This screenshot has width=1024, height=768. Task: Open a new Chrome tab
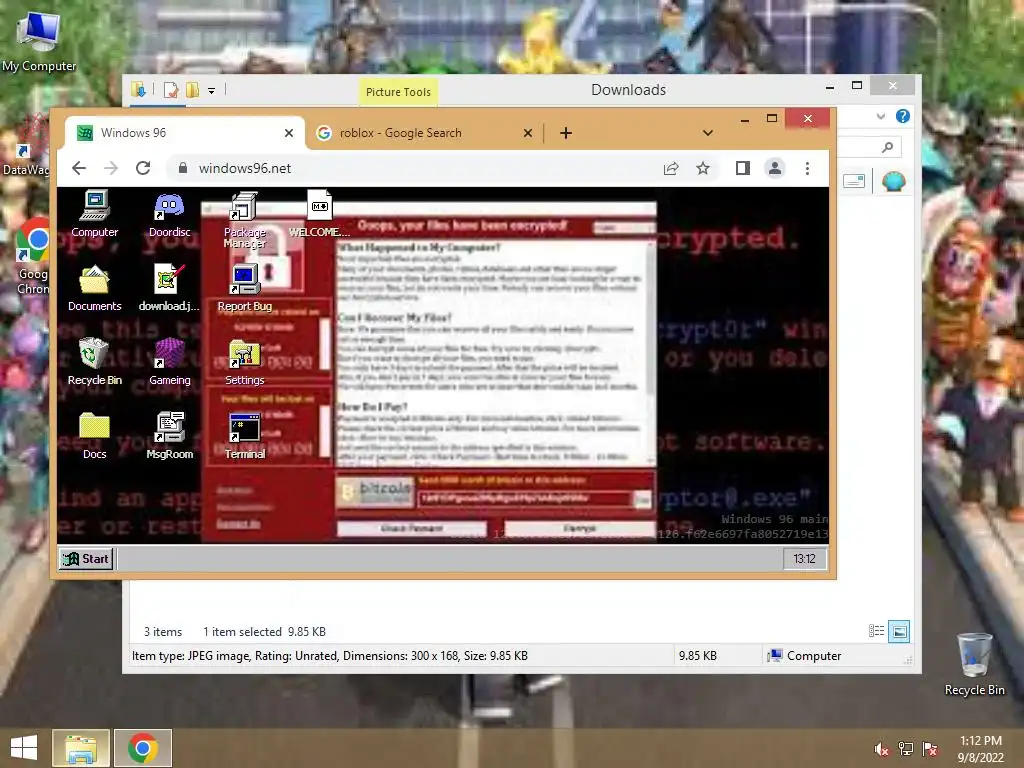[566, 133]
